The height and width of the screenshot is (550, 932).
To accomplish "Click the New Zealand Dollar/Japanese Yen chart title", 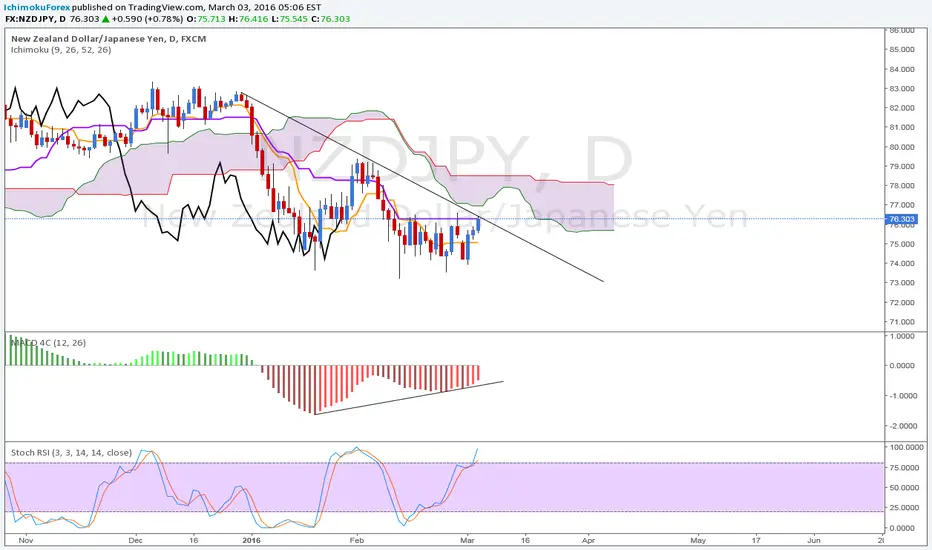I will pyautogui.click(x=109, y=39).
